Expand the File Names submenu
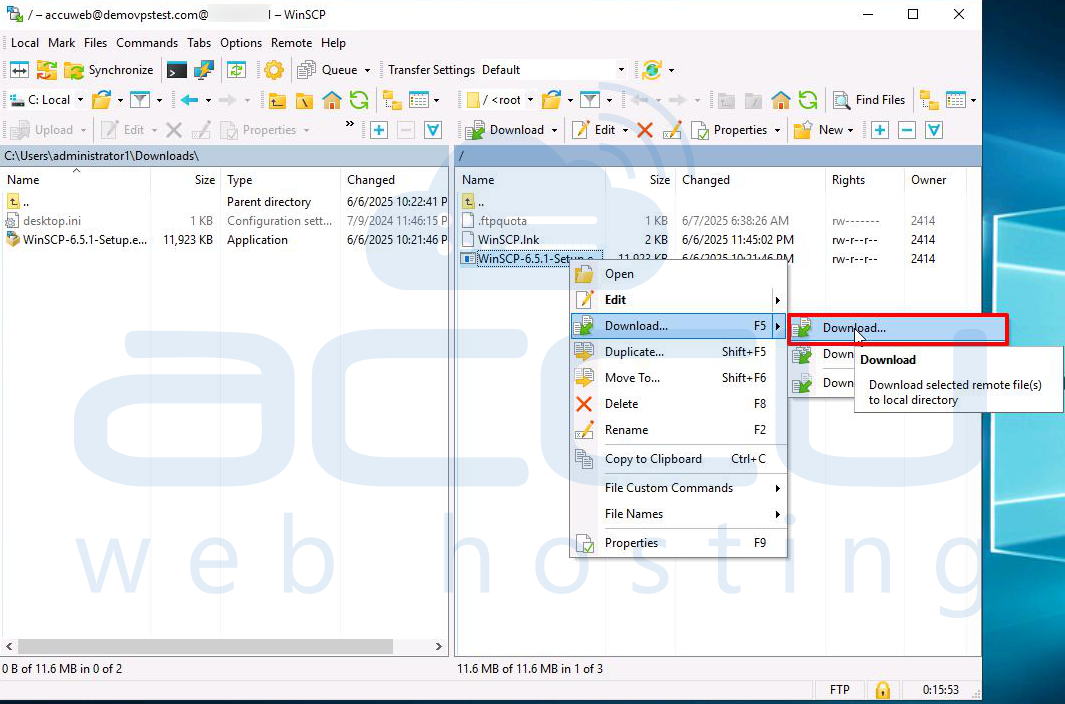This screenshot has width=1065, height=704. pyautogui.click(x=678, y=514)
